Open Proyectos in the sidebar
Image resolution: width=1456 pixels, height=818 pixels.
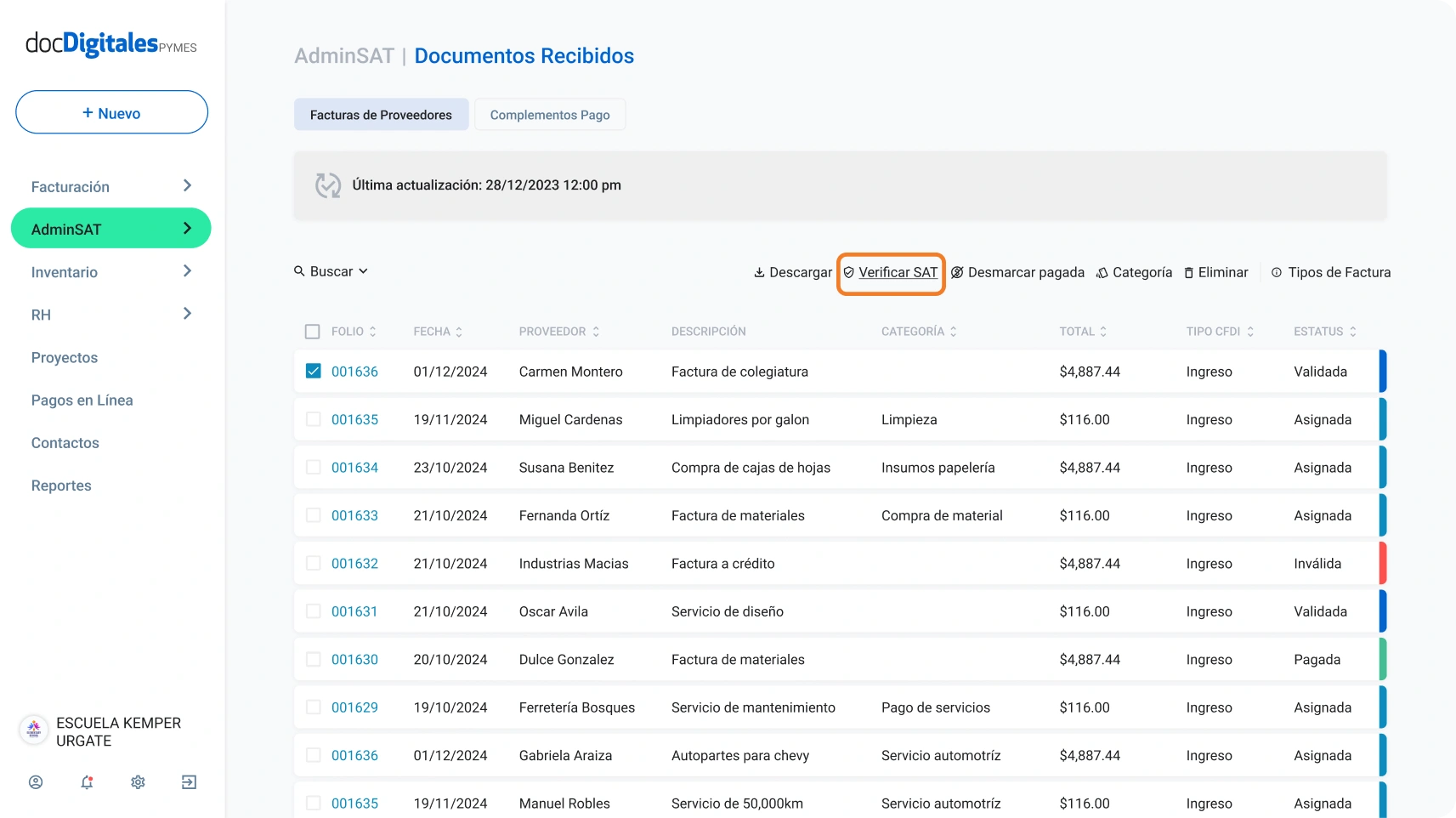pos(65,358)
